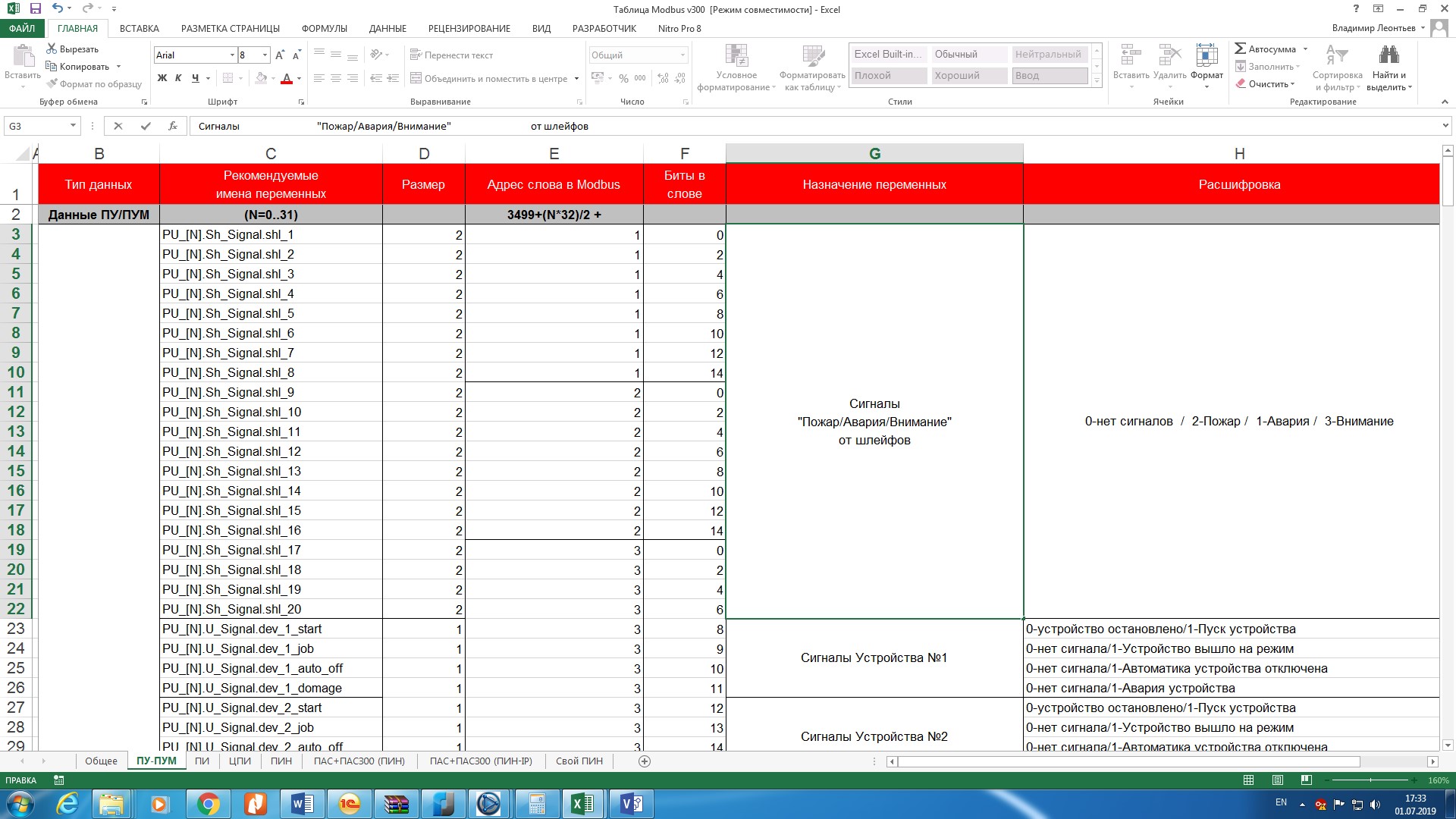Open the font color dropdown arrow
This screenshot has width=1456, height=819.
click(299, 78)
